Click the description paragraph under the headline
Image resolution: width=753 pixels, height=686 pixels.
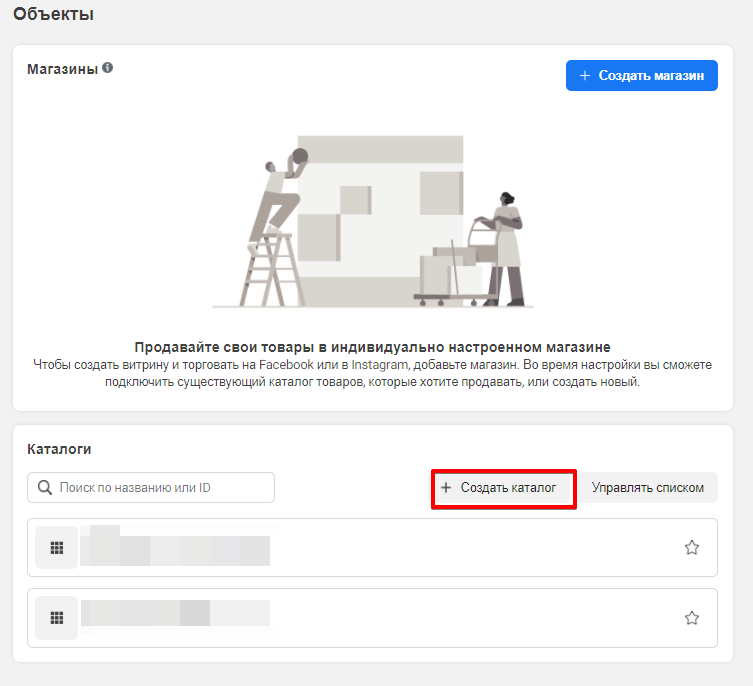tap(372, 373)
